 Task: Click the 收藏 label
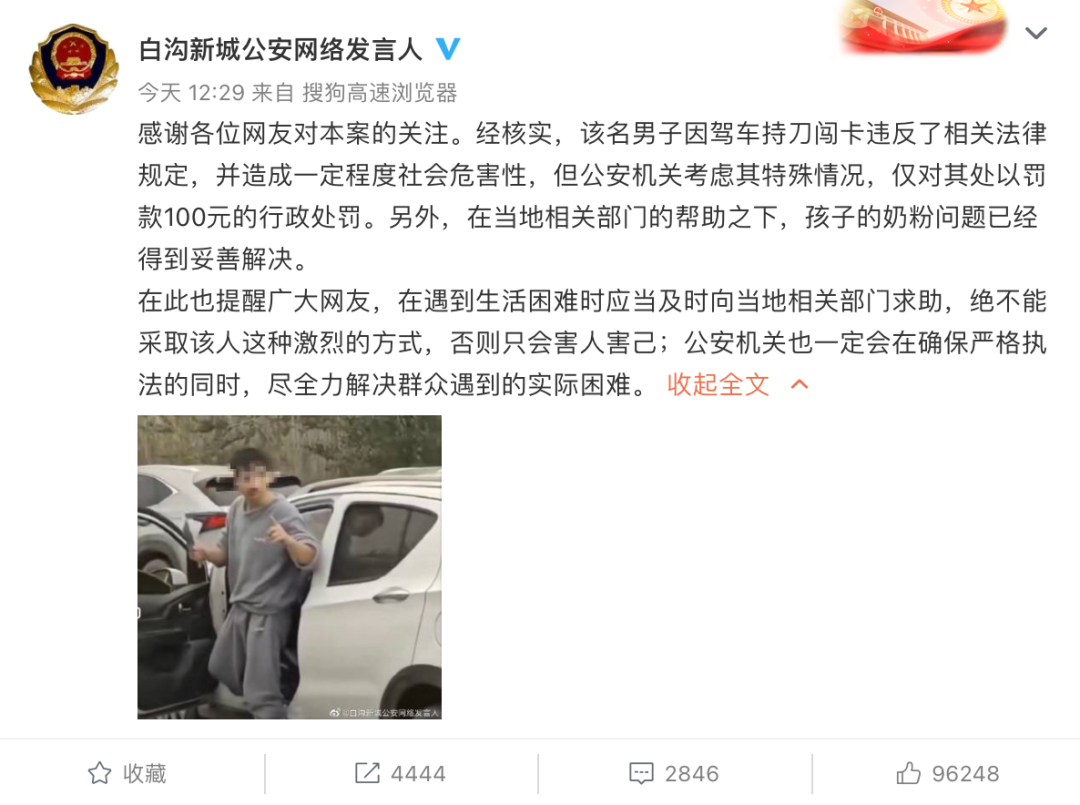145,773
